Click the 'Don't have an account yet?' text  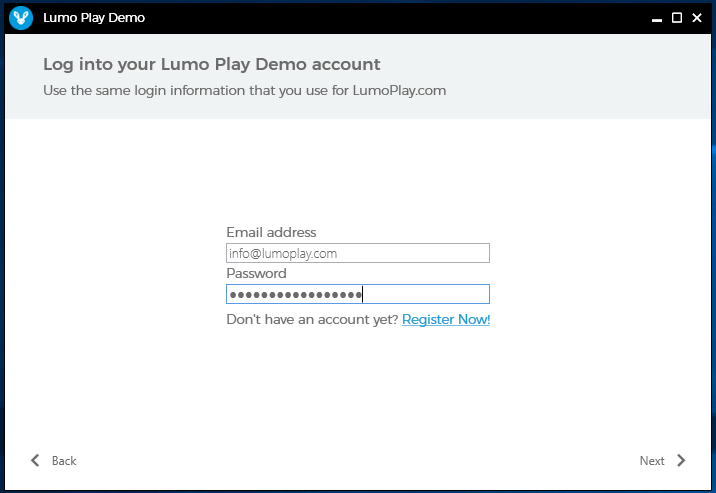[312, 319]
